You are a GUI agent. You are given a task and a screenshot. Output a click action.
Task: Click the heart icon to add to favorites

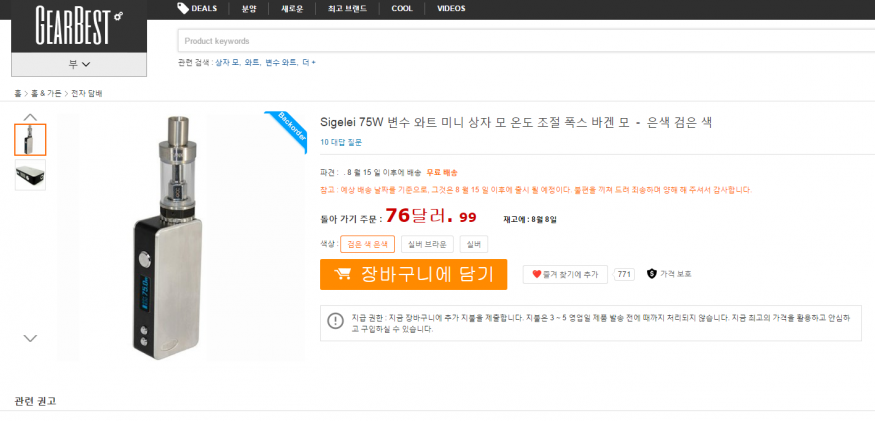(536, 274)
